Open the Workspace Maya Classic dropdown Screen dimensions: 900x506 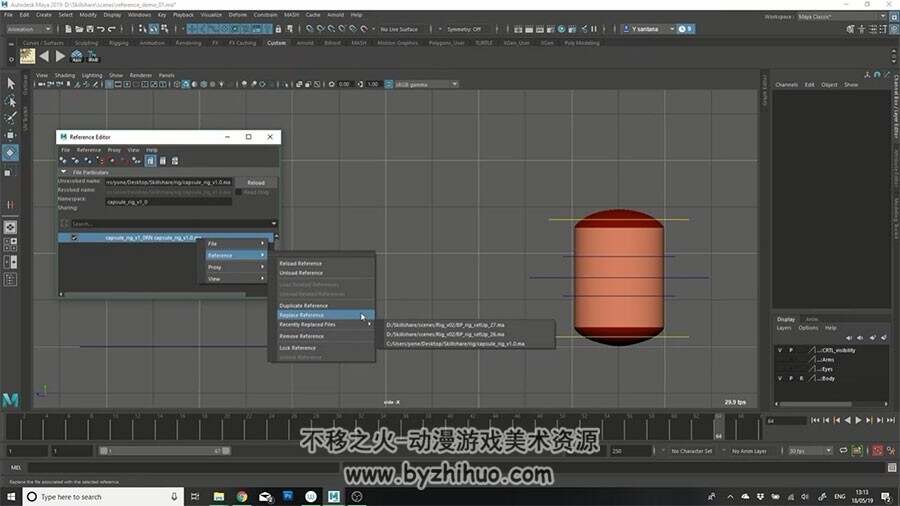point(841,17)
